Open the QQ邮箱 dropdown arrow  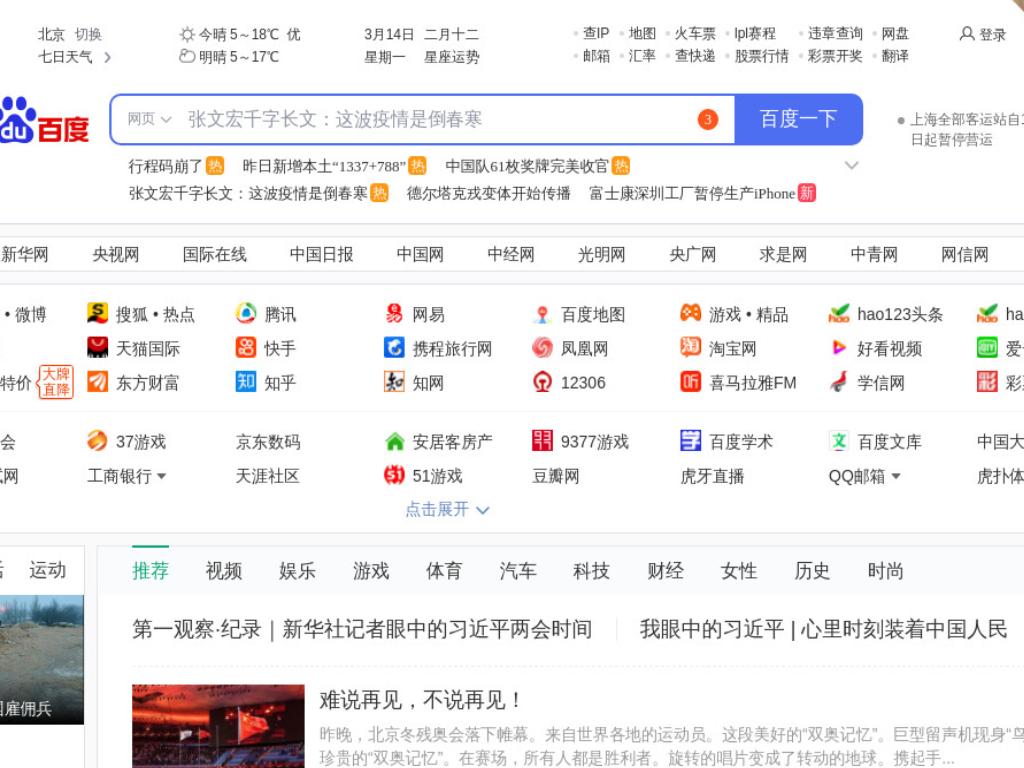tap(896, 476)
